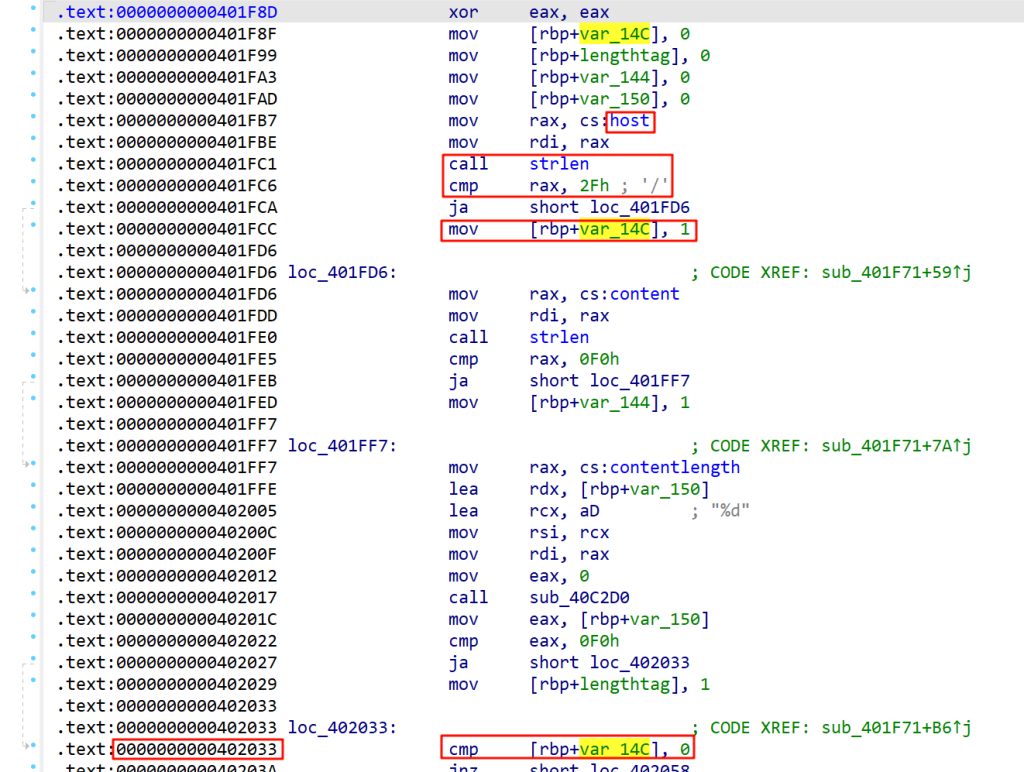Select var_150 in the lea rdx instruction
The image size is (1024, 772).
click(669, 489)
